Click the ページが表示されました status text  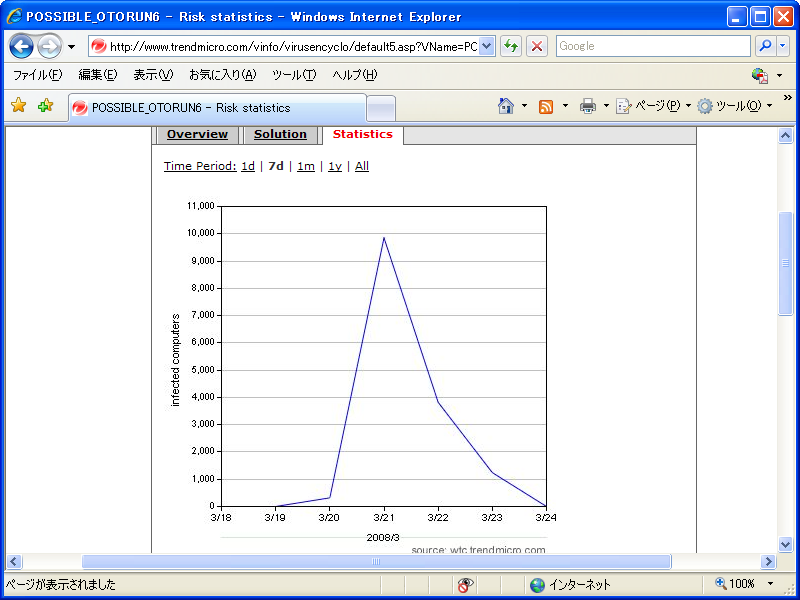(61, 584)
